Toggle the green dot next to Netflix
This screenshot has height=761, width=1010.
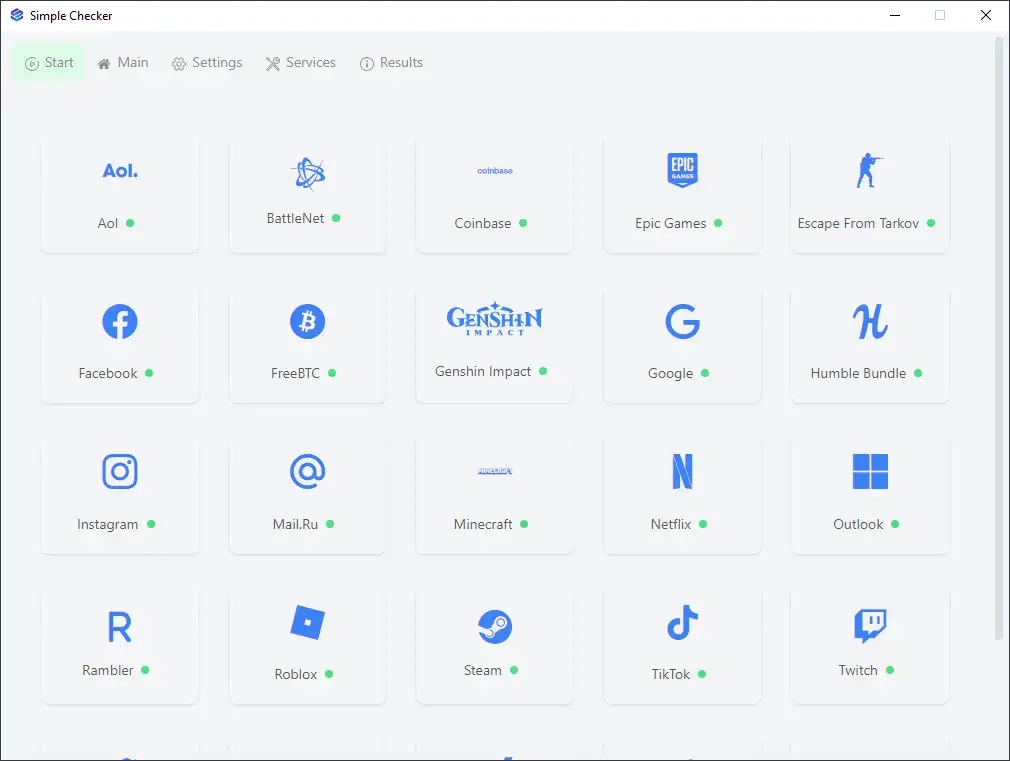703,524
